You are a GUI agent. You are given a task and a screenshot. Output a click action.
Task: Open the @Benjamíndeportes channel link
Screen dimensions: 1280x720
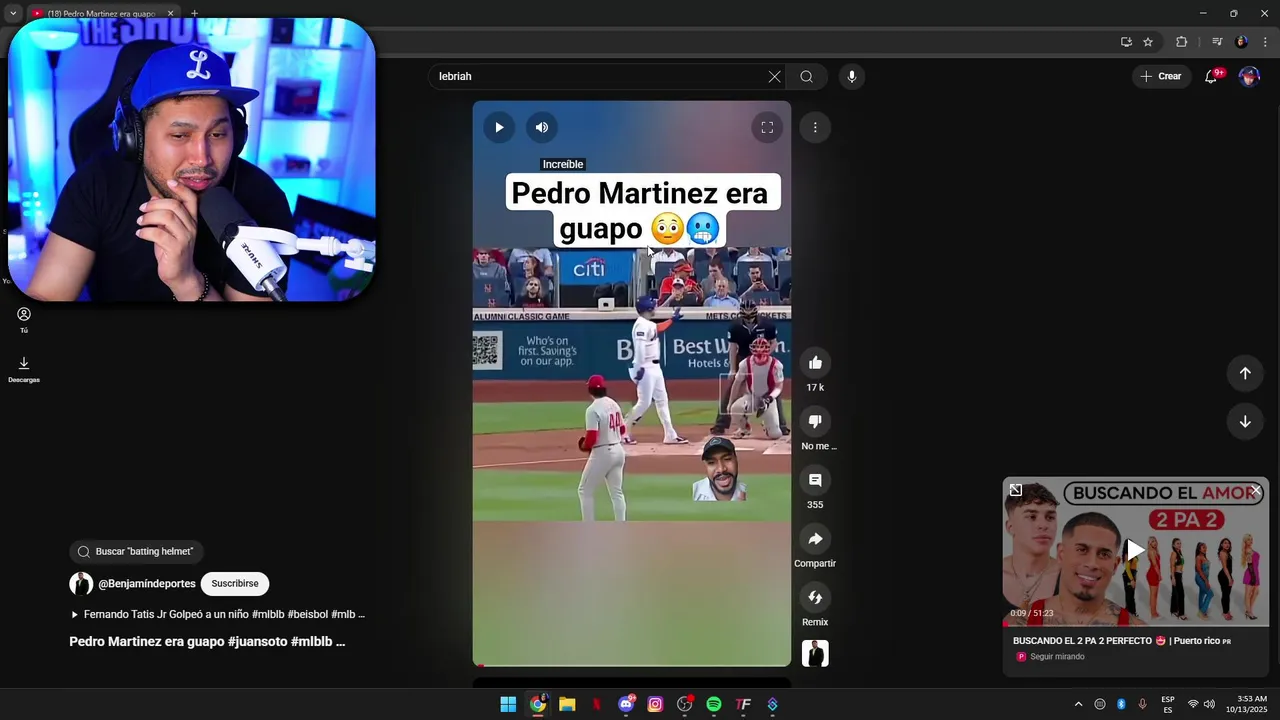[x=147, y=584]
